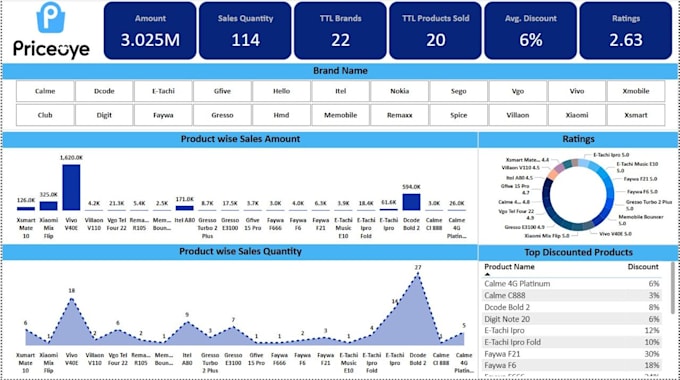
Task: Click the Gresso E3100 4.9 donut label
Action: [524, 227]
